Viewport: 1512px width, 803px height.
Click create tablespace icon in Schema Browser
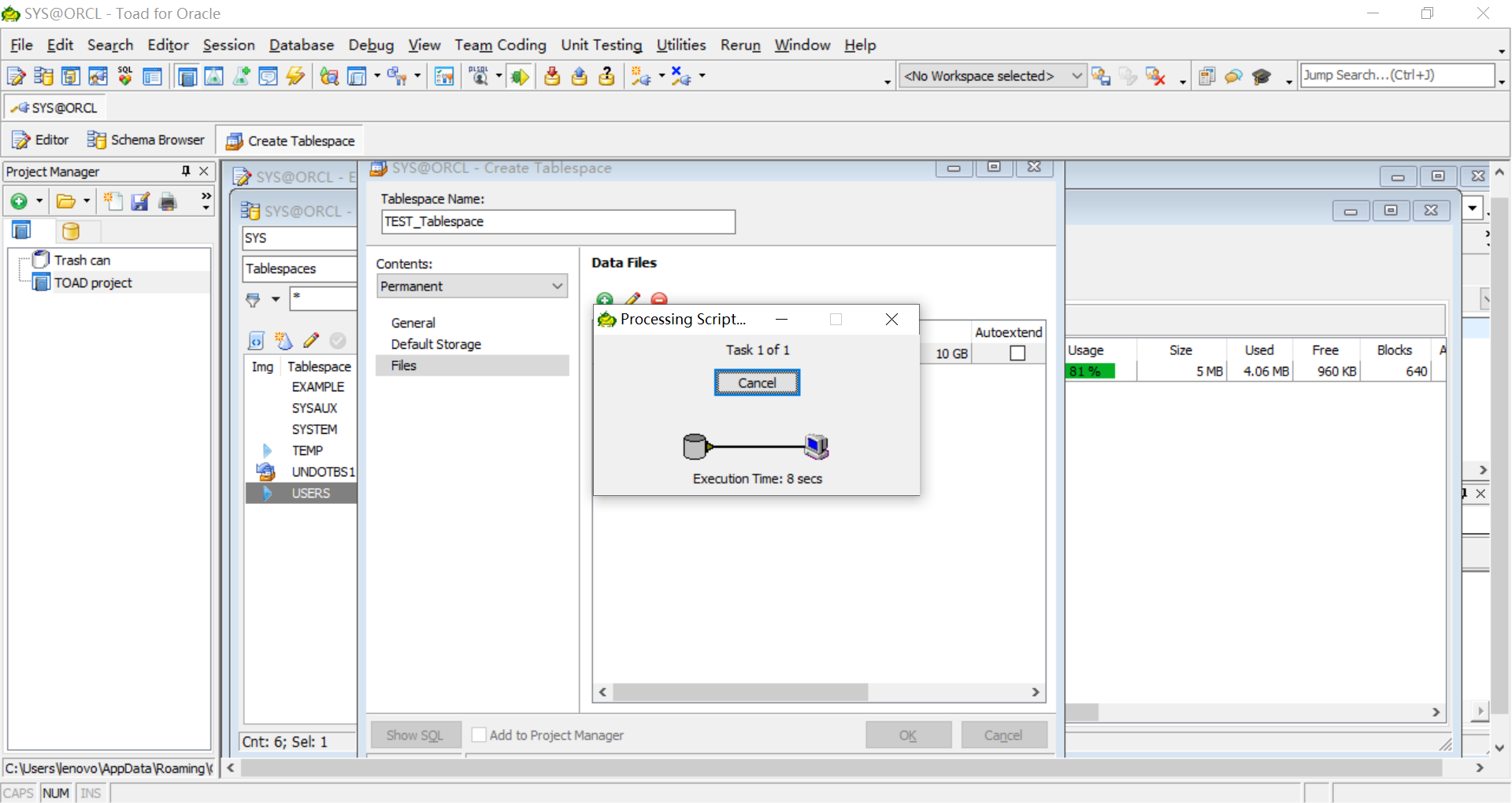click(x=283, y=340)
